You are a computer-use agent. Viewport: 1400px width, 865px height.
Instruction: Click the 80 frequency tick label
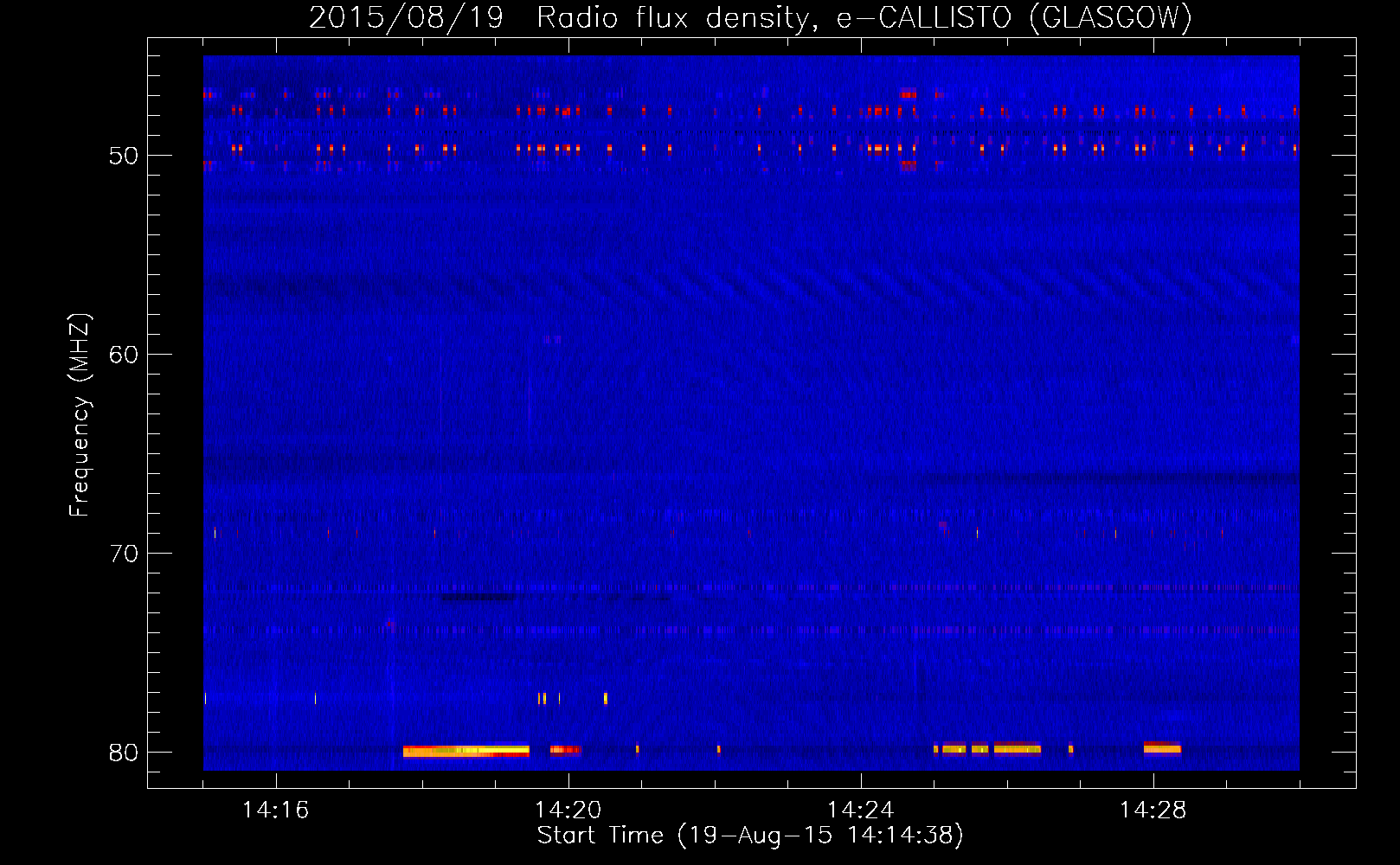tap(124, 753)
